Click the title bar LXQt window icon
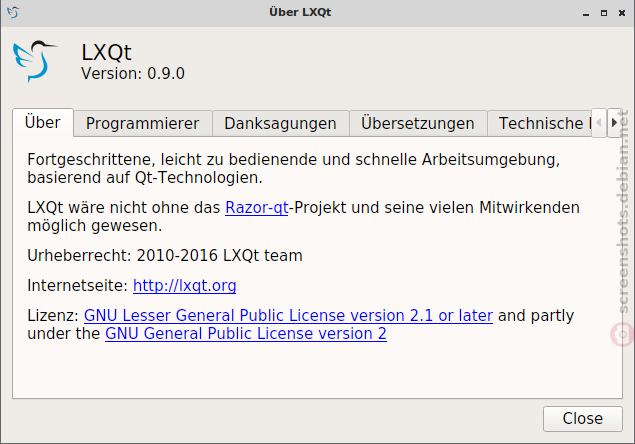 pyautogui.click(x=13, y=13)
